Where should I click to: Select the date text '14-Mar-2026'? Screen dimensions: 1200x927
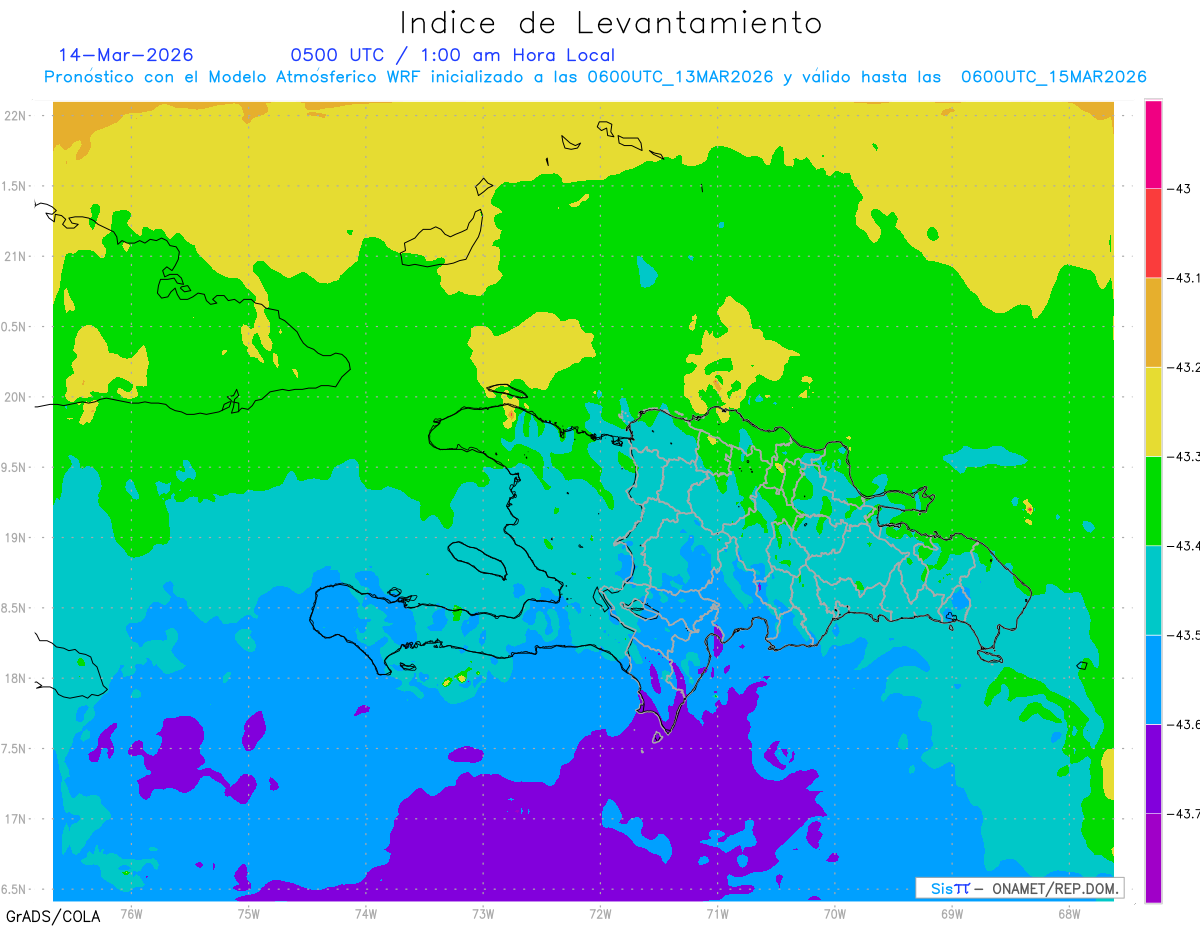point(126,55)
